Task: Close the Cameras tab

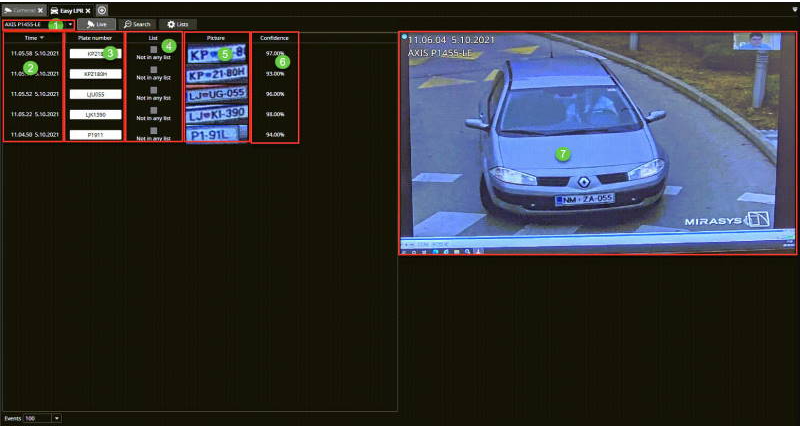Action: pyautogui.click(x=40, y=9)
